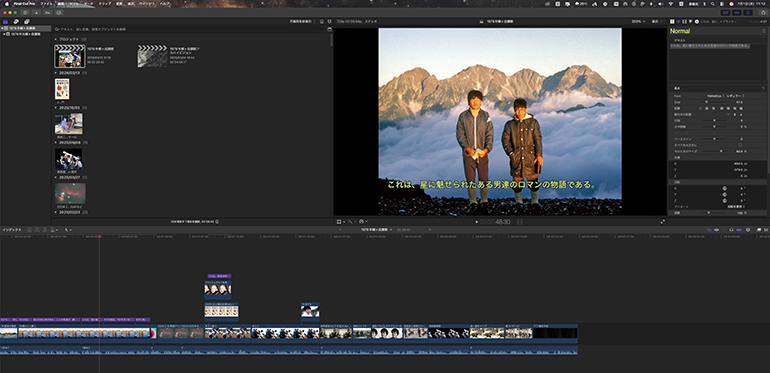Select the Video inspector tab icon

(x=685, y=22)
